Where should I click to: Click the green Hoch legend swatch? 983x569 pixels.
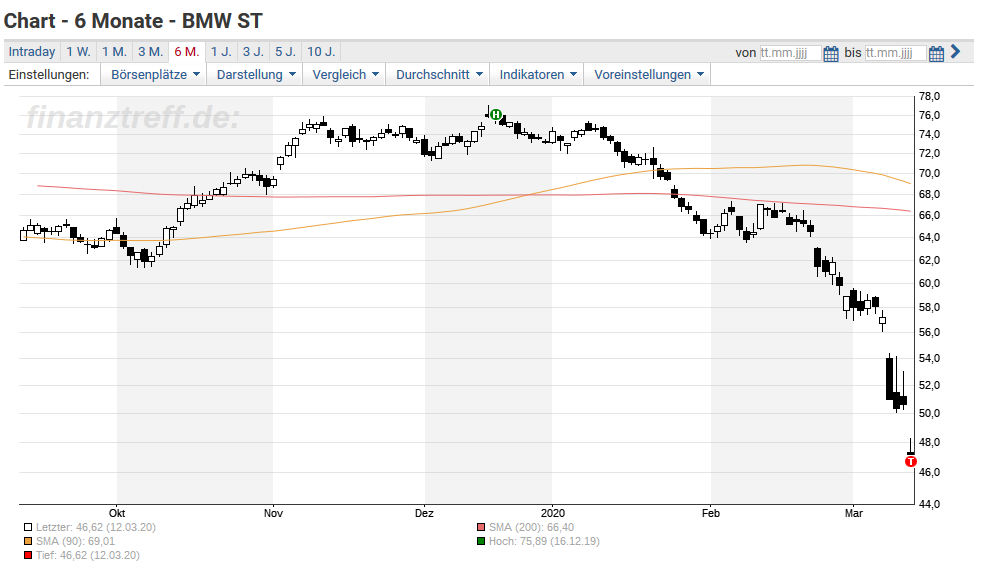coord(481,541)
